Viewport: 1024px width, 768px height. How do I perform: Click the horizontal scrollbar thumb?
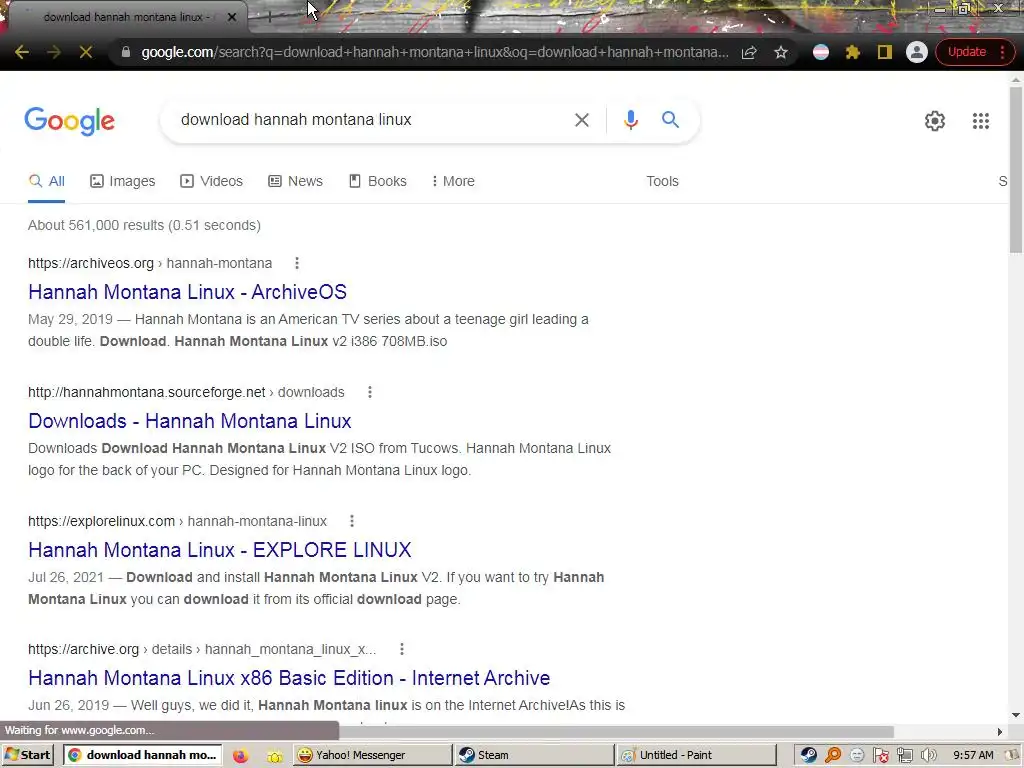pyautogui.click(x=614, y=731)
